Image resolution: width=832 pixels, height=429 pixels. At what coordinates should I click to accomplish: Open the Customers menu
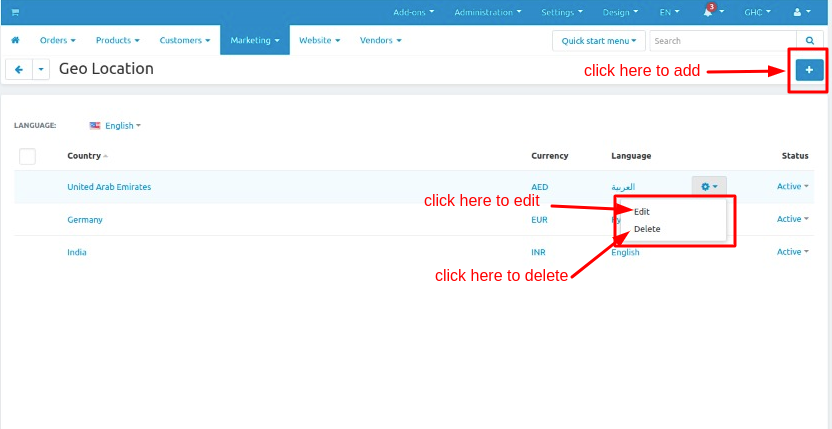pyautogui.click(x=185, y=40)
